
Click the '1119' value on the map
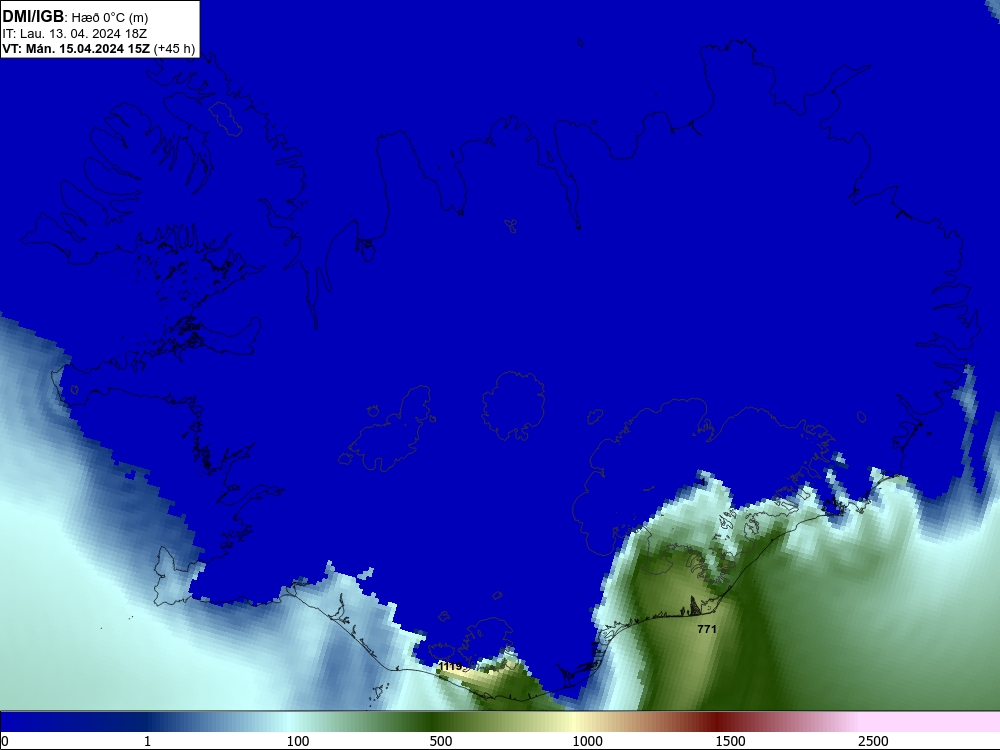coord(450,666)
